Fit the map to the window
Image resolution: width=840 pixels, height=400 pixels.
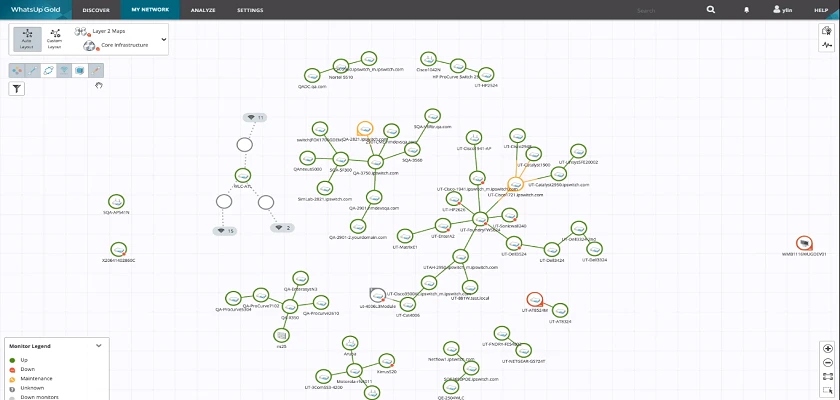coord(828,377)
